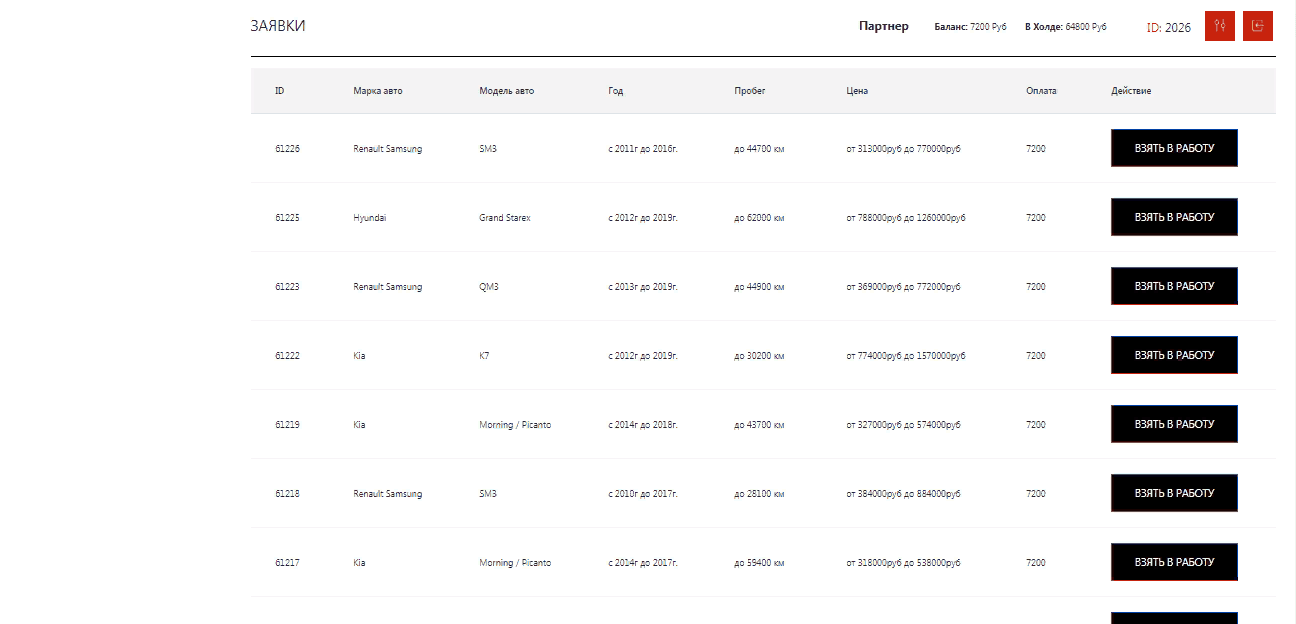Select the 'Партнер' label in header
Screen dimensions: 1296x624
click(x=883, y=26)
